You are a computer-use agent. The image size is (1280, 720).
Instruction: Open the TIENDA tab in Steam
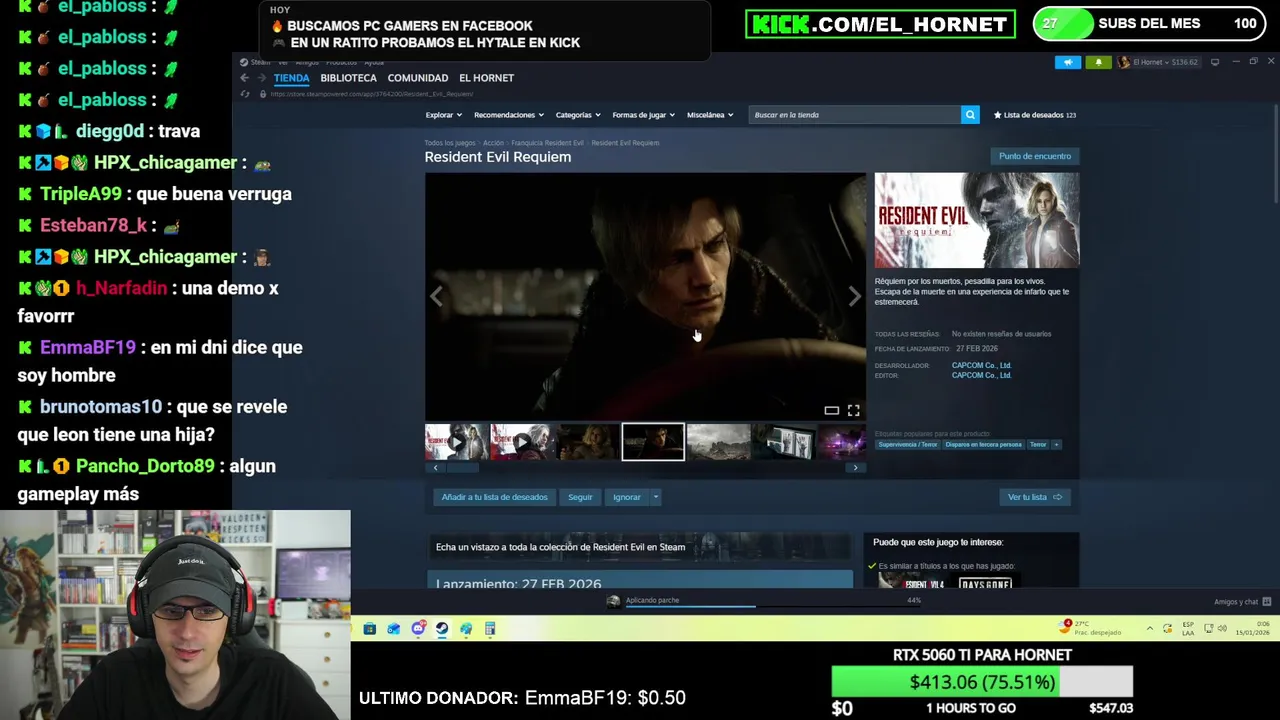(292, 78)
